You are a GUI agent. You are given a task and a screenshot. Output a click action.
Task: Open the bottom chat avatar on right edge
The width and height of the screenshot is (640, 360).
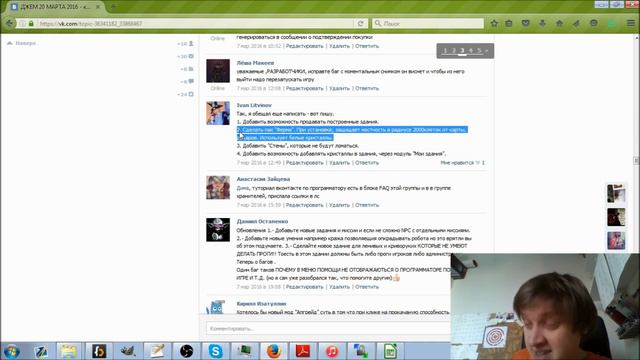(x=616, y=241)
